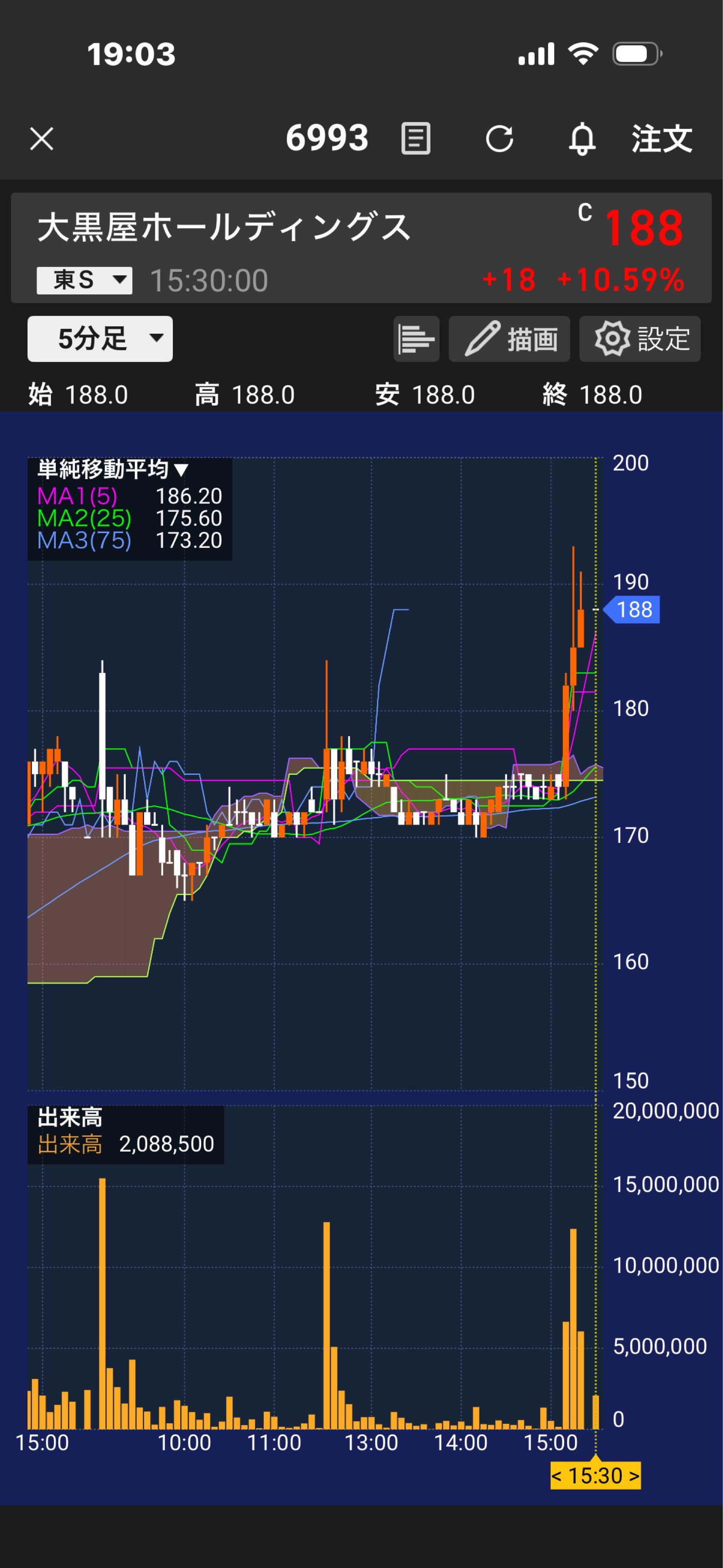723x1568 pixels.
Task: Expand the 単純移動平均 indicator dropdown
Action: (x=112, y=470)
